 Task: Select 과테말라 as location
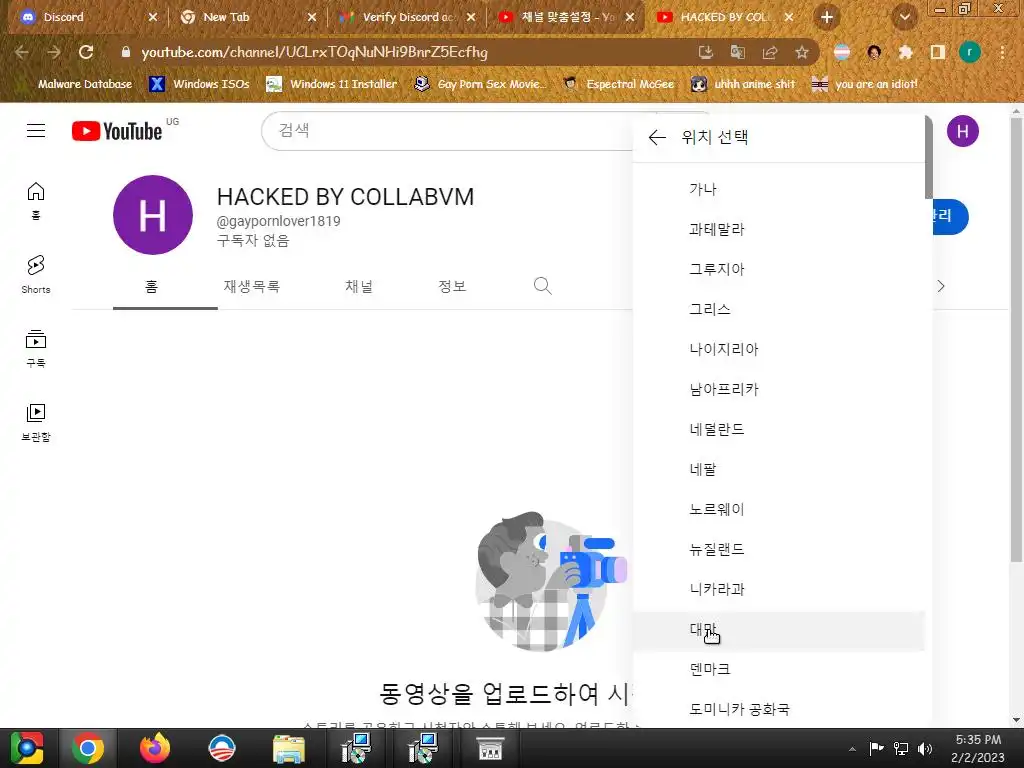pyautogui.click(x=779, y=229)
